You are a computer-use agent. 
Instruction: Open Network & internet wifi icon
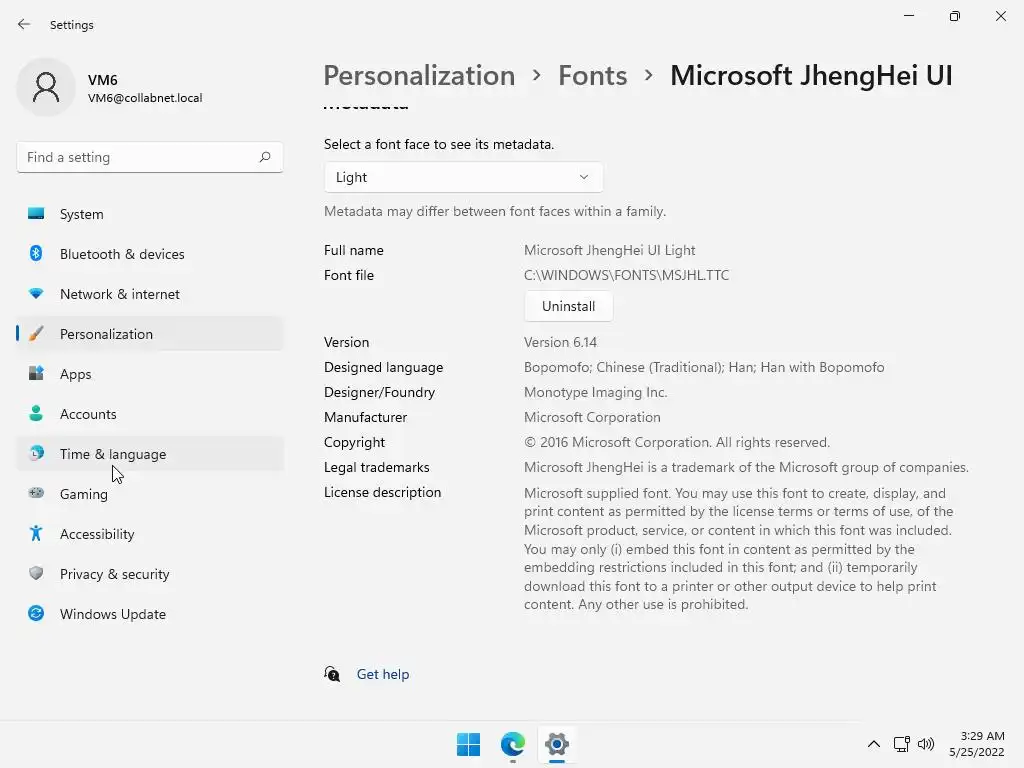[36, 294]
